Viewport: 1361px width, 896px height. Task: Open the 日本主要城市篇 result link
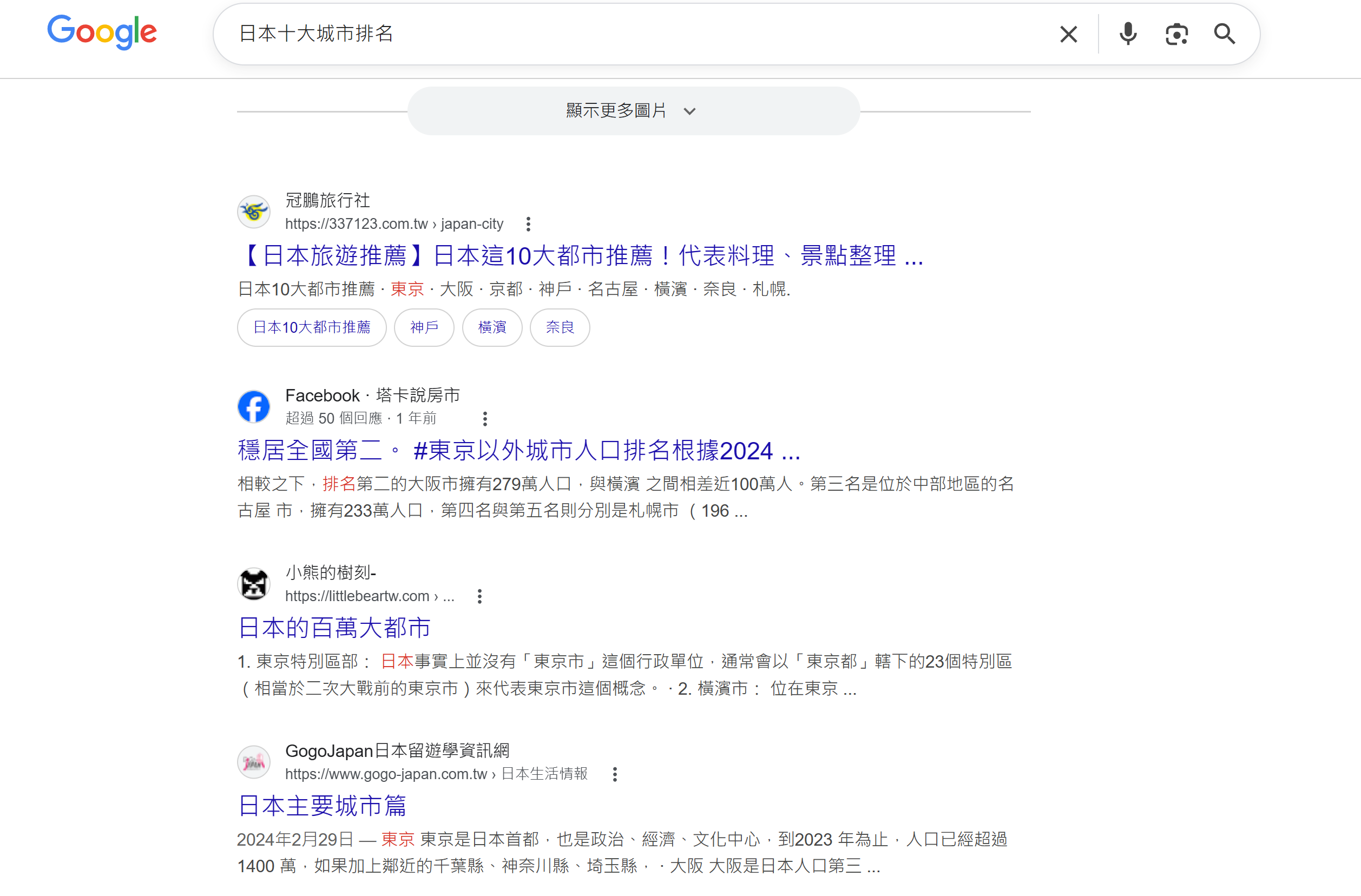tap(322, 805)
